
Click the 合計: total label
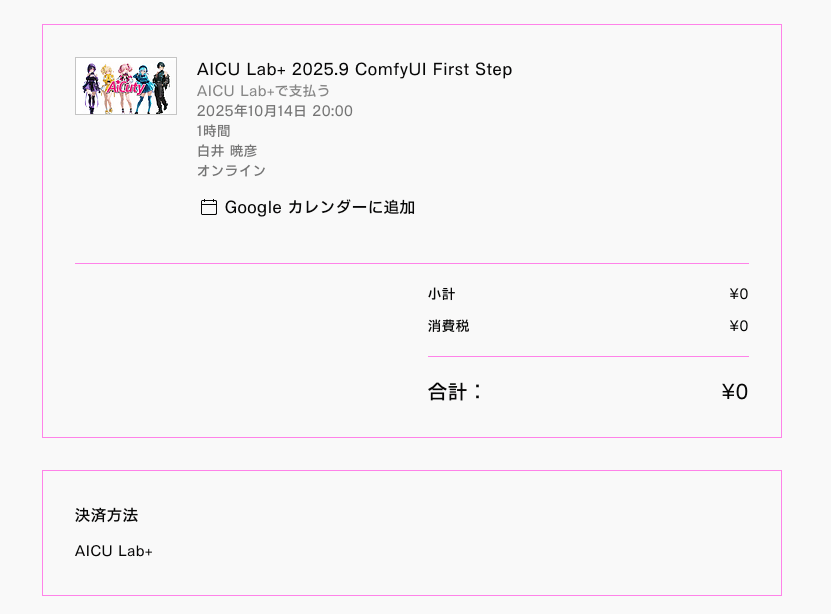tap(455, 392)
